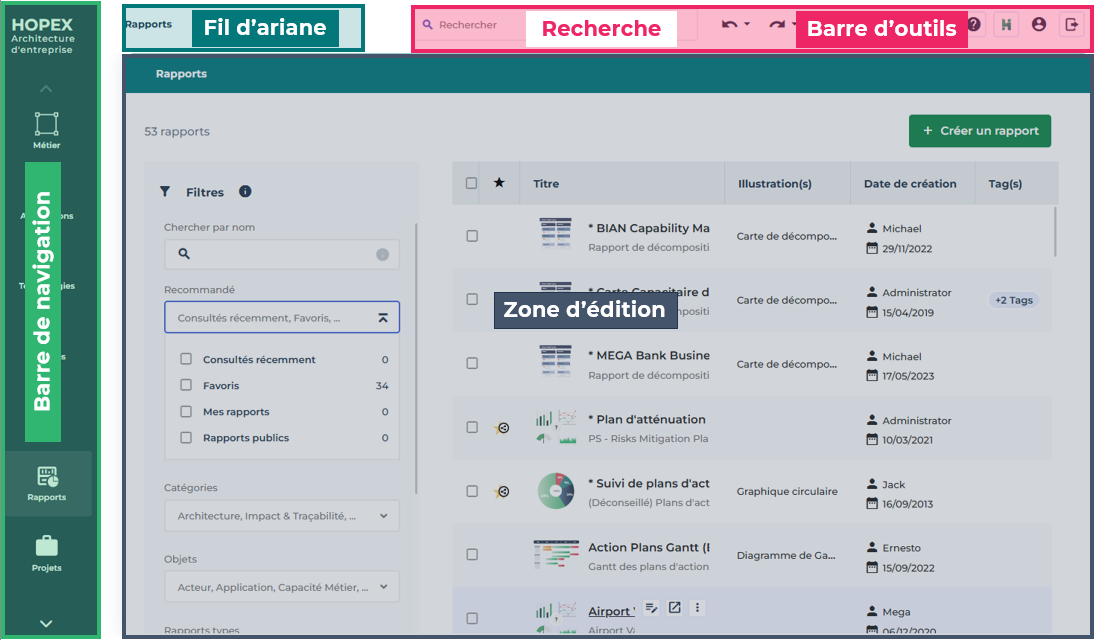Viewport: 1096px width, 640px height.
Task: Click the Chercher par nom search field
Action: tap(281, 254)
